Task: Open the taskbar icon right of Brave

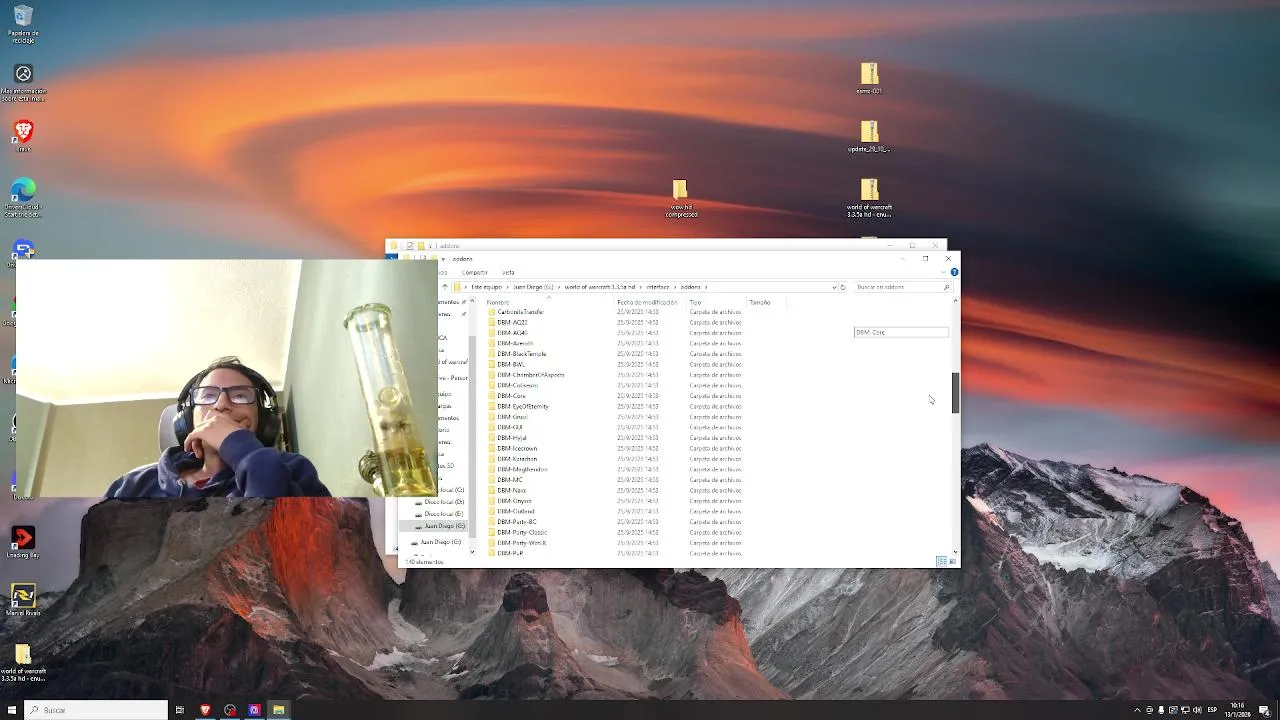Action: tap(230, 710)
